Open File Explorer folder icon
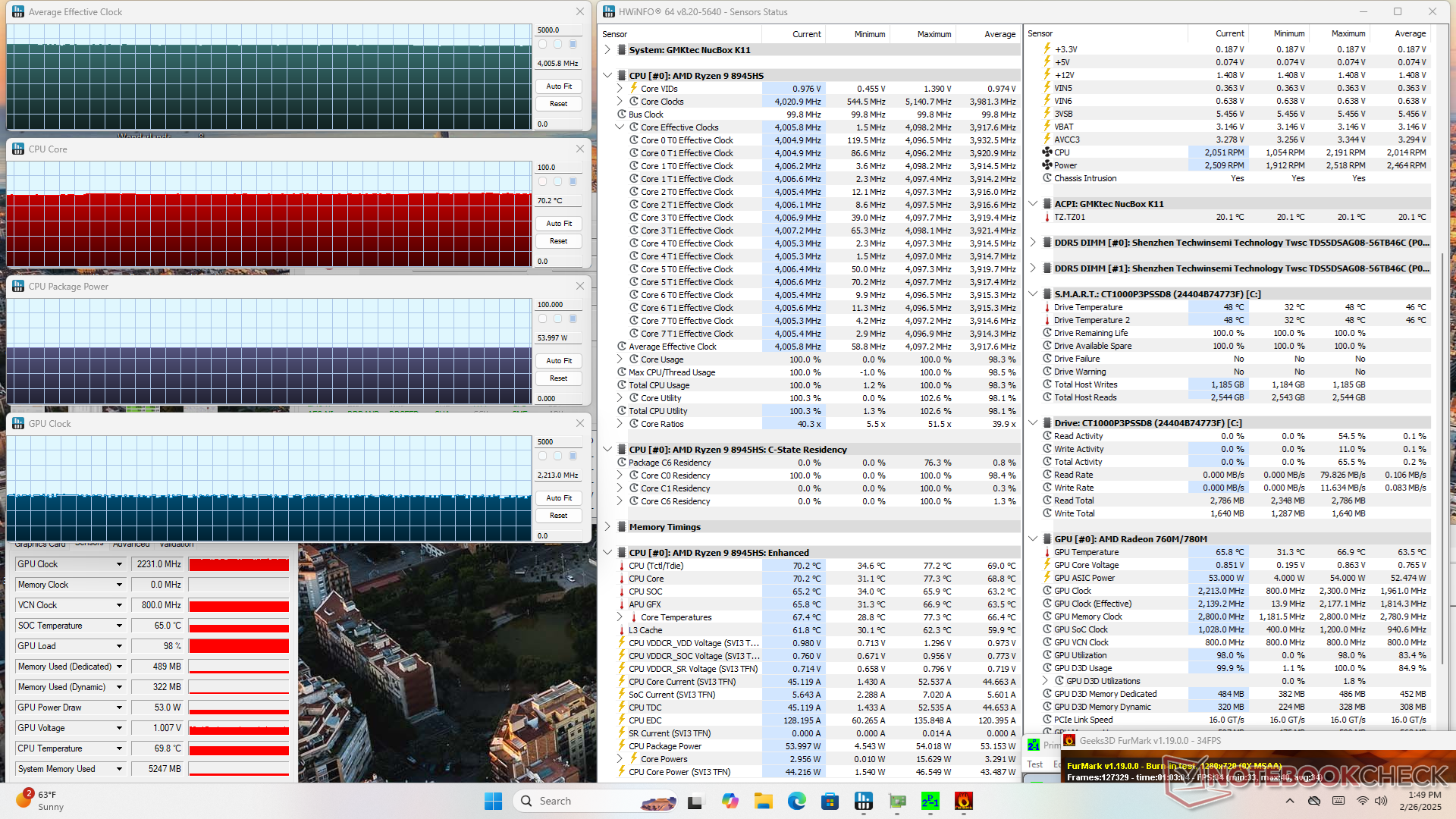 pyautogui.click(x=763, y=801)
